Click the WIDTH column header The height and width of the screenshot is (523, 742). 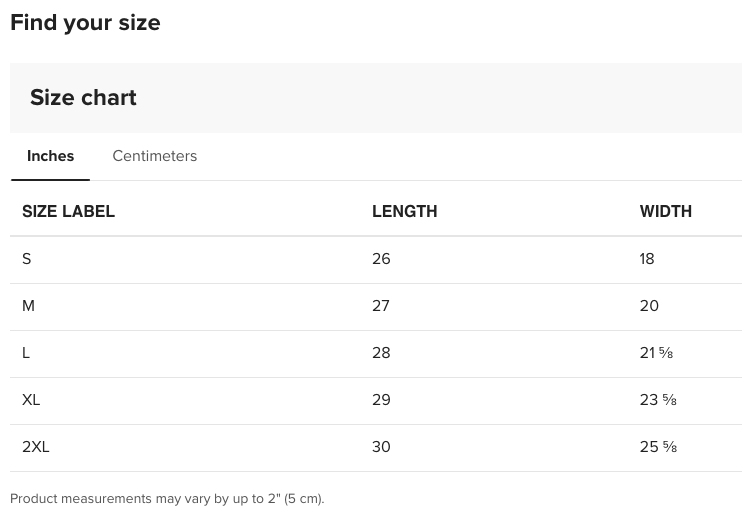[666, 211]
